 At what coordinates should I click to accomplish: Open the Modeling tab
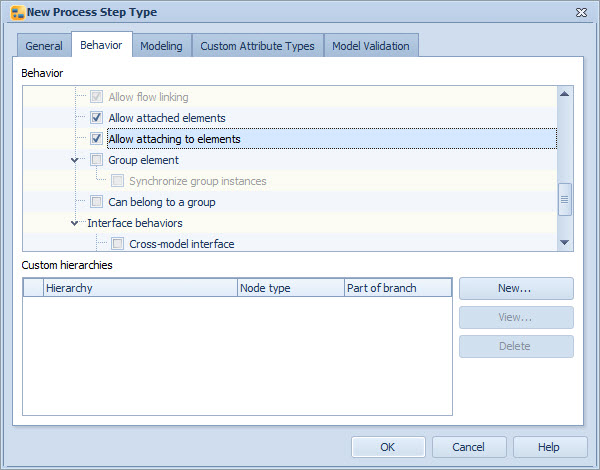[161, 46]
